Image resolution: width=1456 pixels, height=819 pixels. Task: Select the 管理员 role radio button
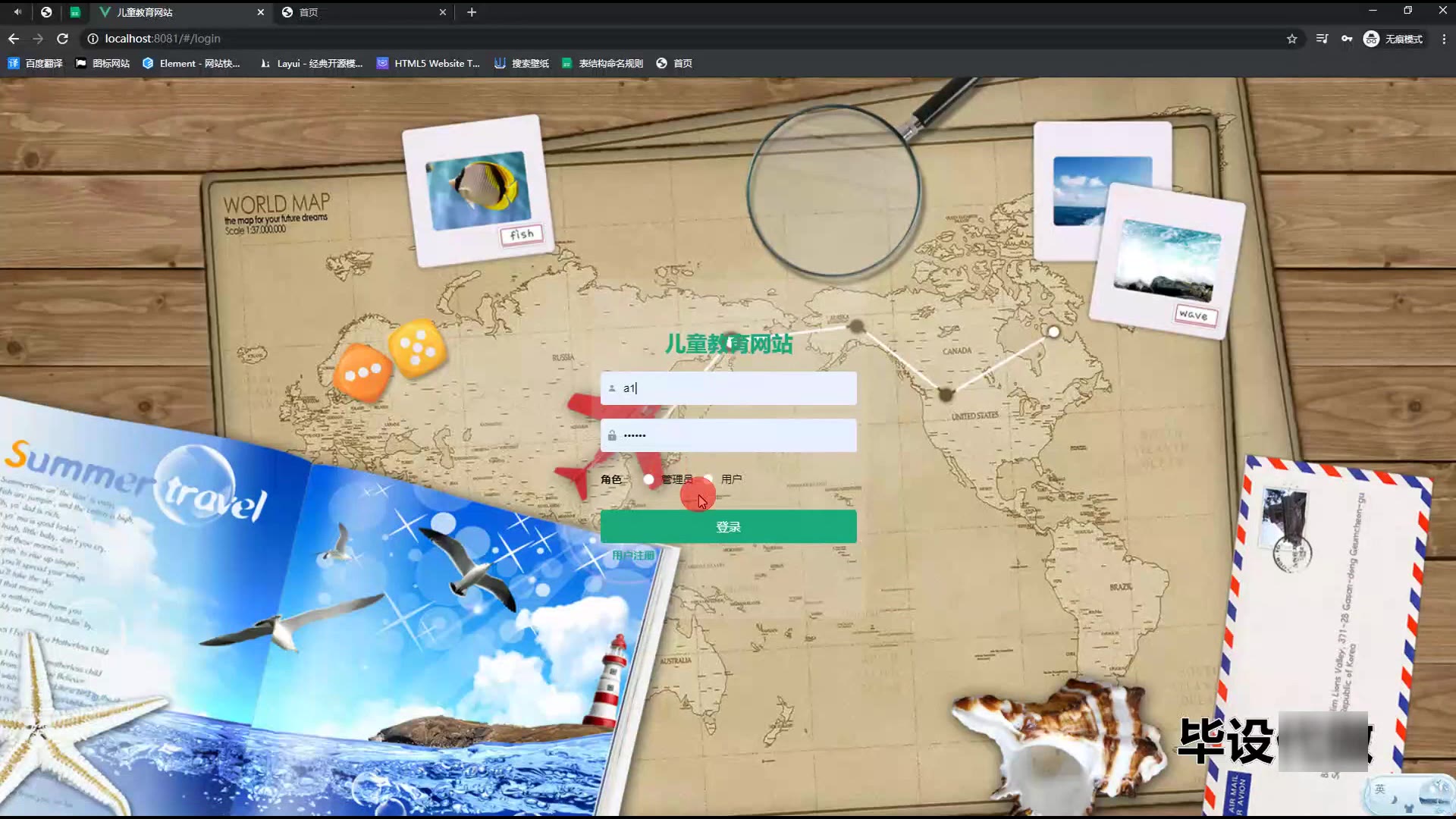pyautogui.click(x=648, y=479)
